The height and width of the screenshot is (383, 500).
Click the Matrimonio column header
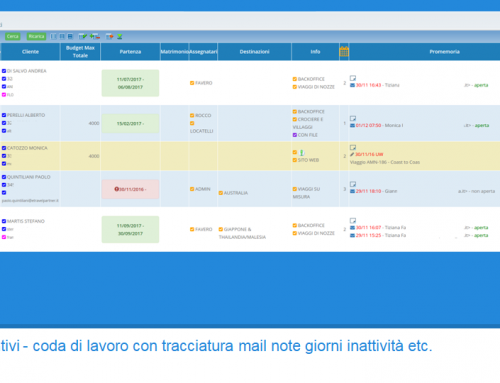[175, 52]
